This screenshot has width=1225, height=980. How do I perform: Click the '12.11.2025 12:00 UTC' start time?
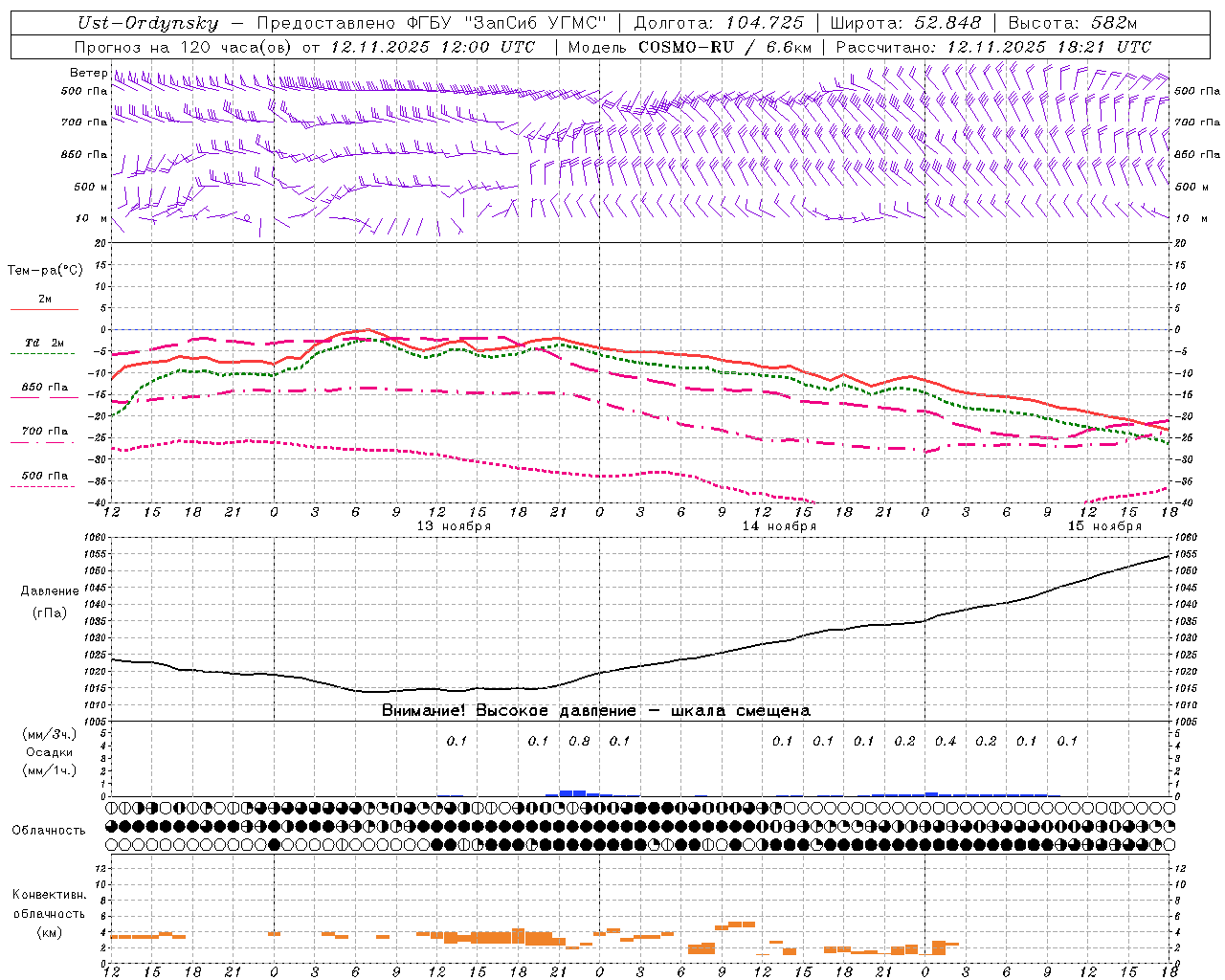pos(433,47)
